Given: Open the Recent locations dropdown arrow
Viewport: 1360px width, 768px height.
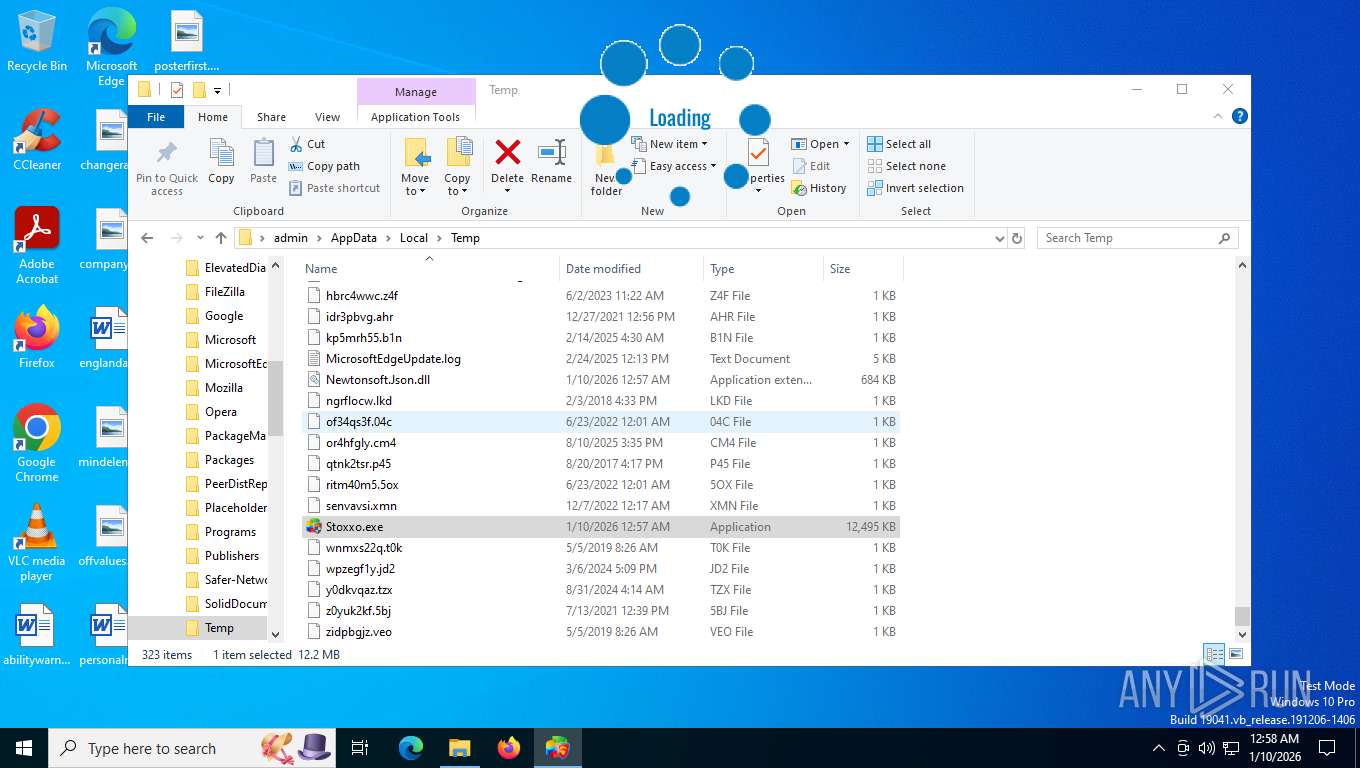Looking at the screenshot, I should click(x=199, y=238).
